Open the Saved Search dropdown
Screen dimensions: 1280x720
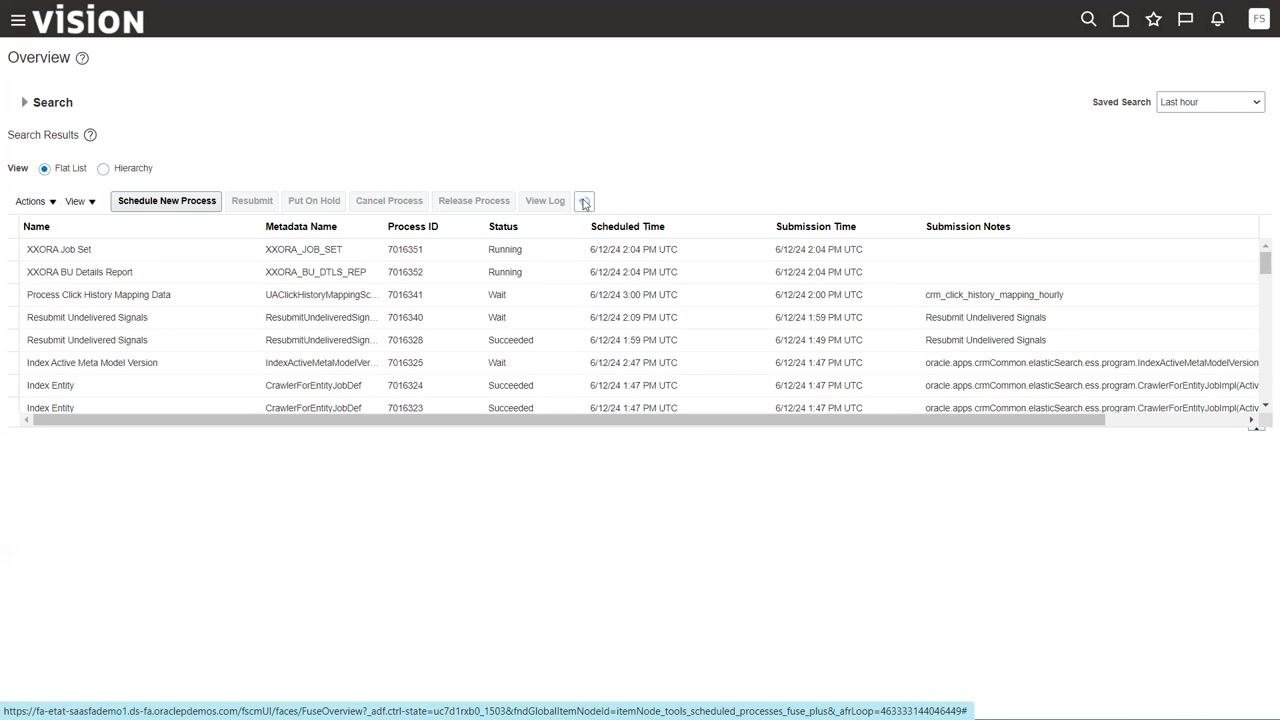pyautogui.click(x=1210, y=102)
